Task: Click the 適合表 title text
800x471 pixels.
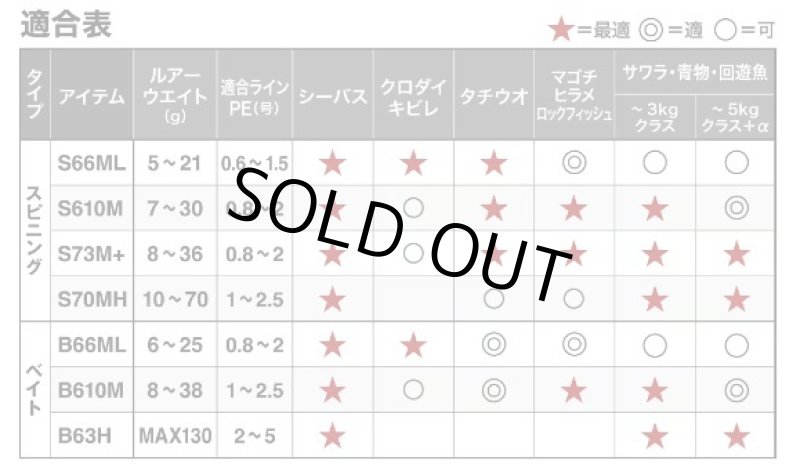Action: coord(66,24)
